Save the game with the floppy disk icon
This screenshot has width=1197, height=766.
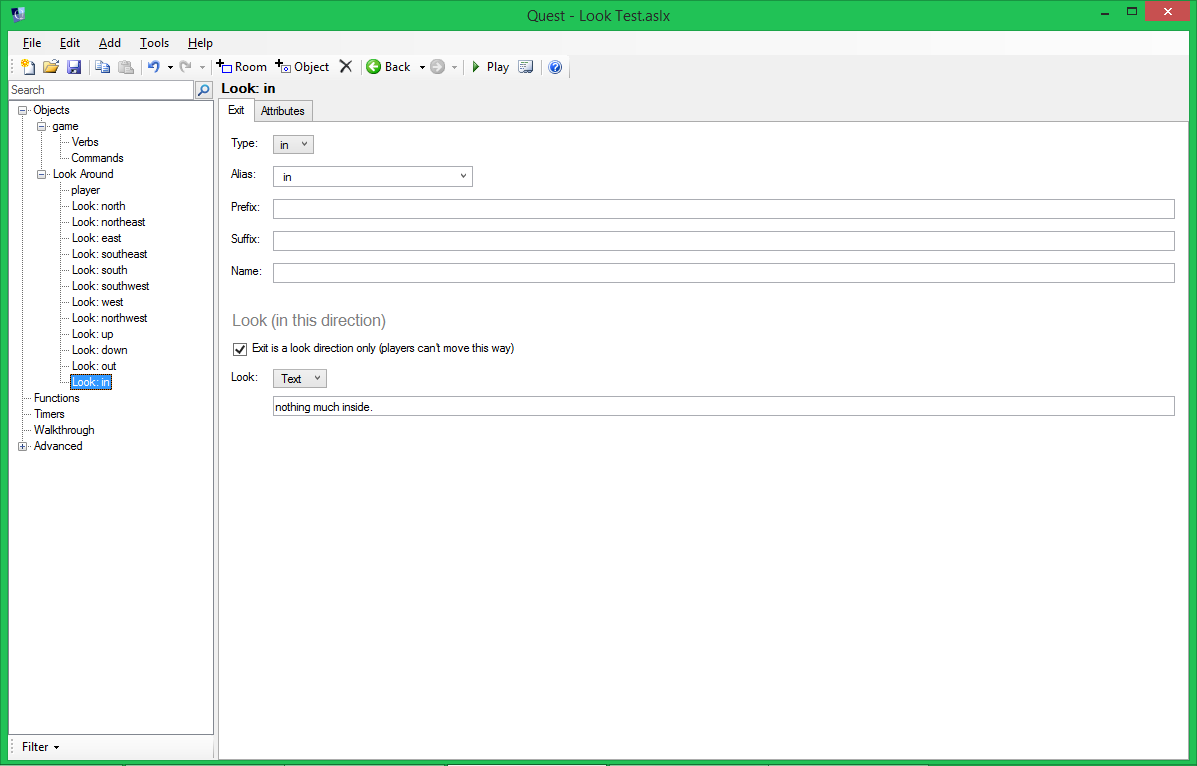pos(74,67)
